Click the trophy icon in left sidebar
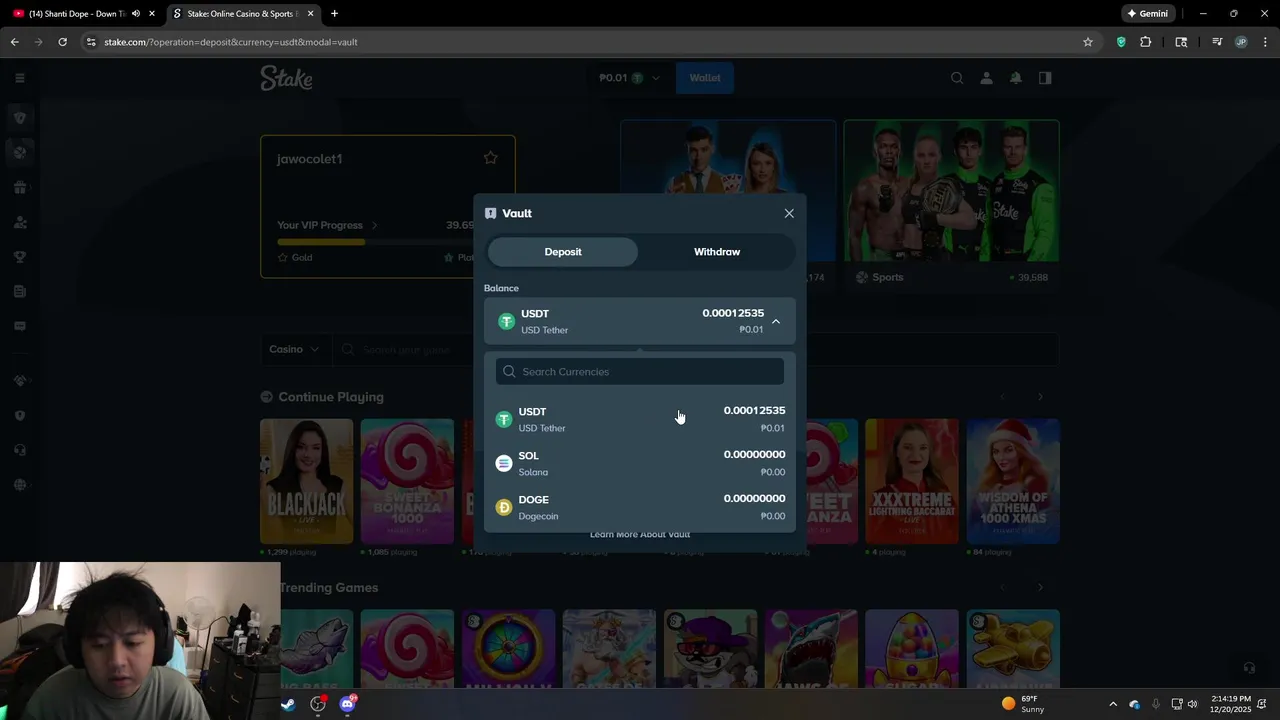 click(19, 257)
